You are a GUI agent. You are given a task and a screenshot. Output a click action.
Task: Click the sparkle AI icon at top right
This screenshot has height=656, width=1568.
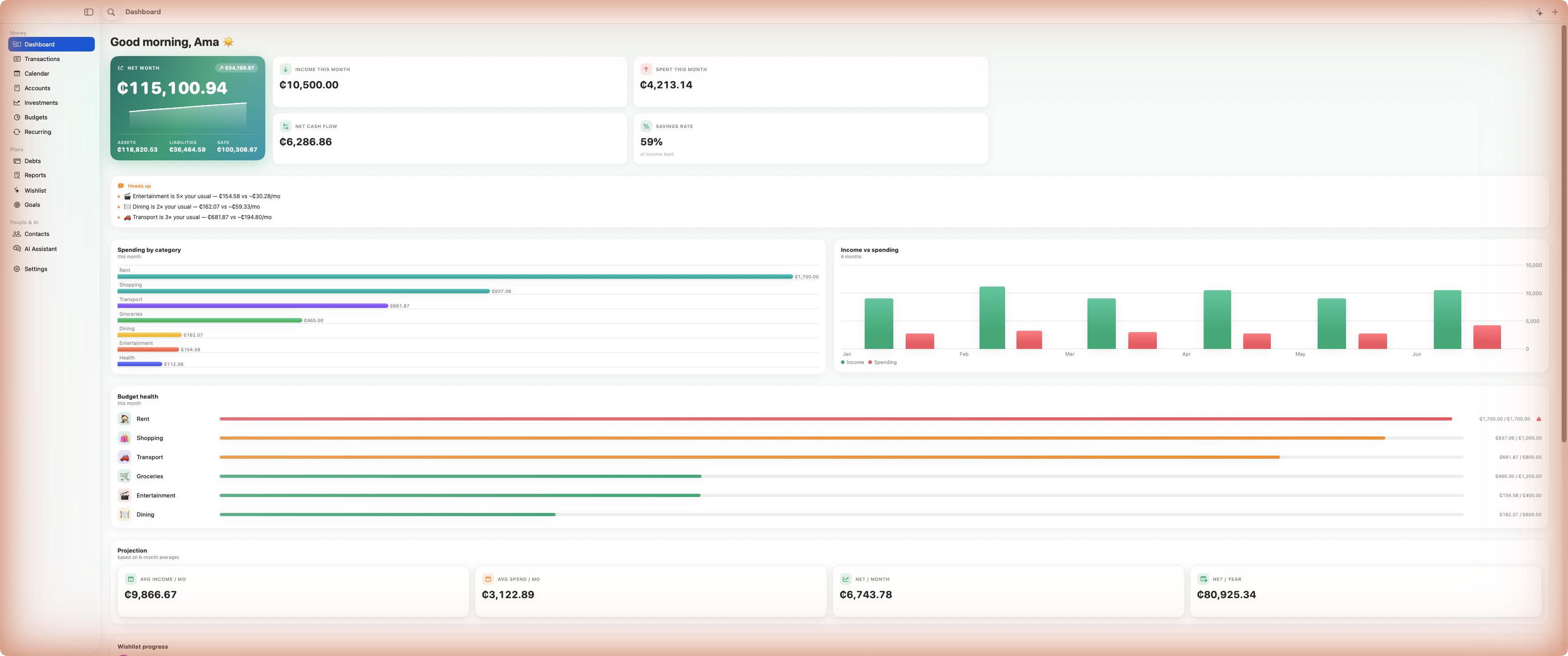(1539, 12)
